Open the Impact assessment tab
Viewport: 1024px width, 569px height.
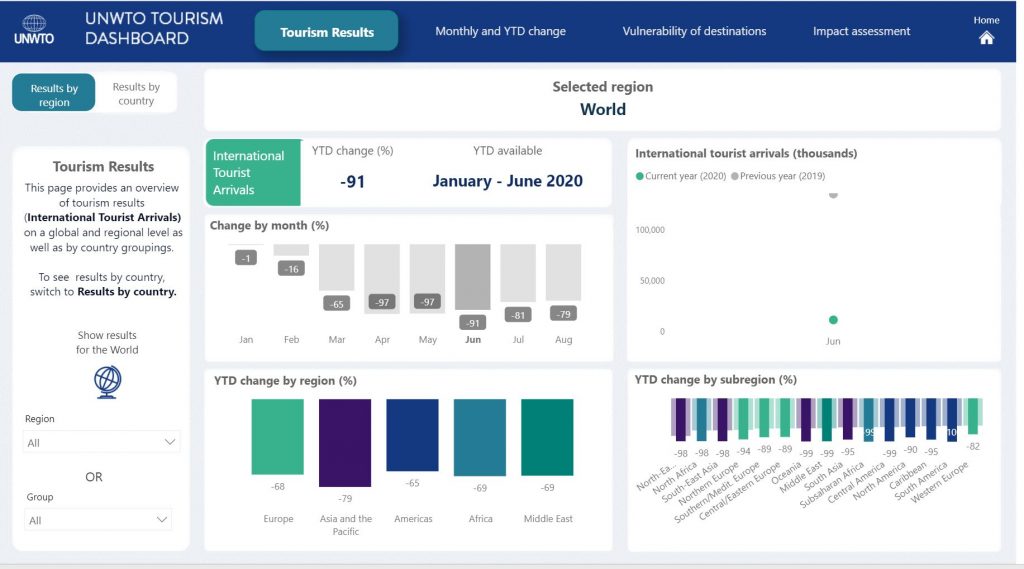point(861,31)
